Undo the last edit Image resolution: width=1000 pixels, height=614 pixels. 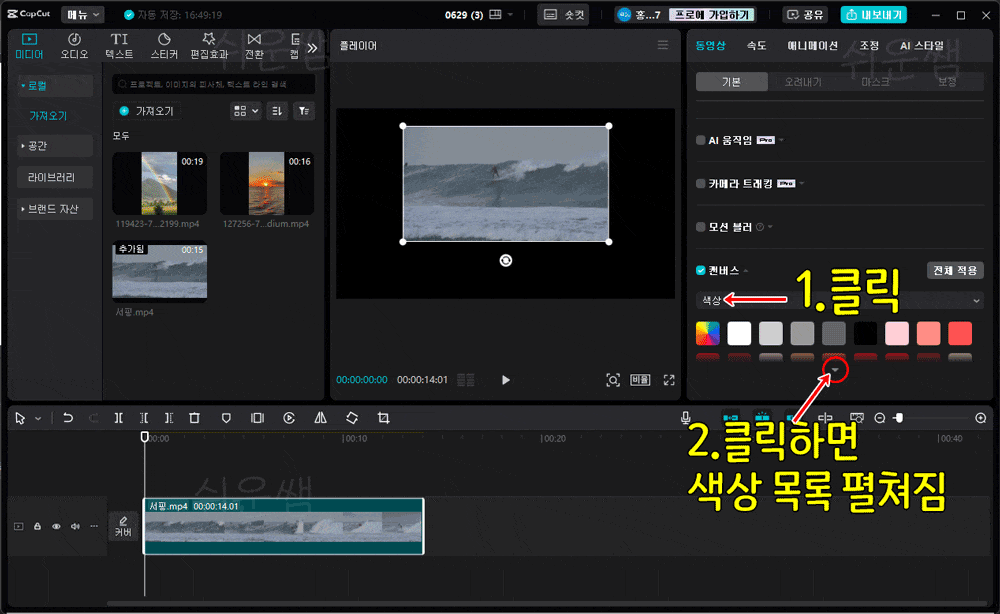tap(68, 418)
